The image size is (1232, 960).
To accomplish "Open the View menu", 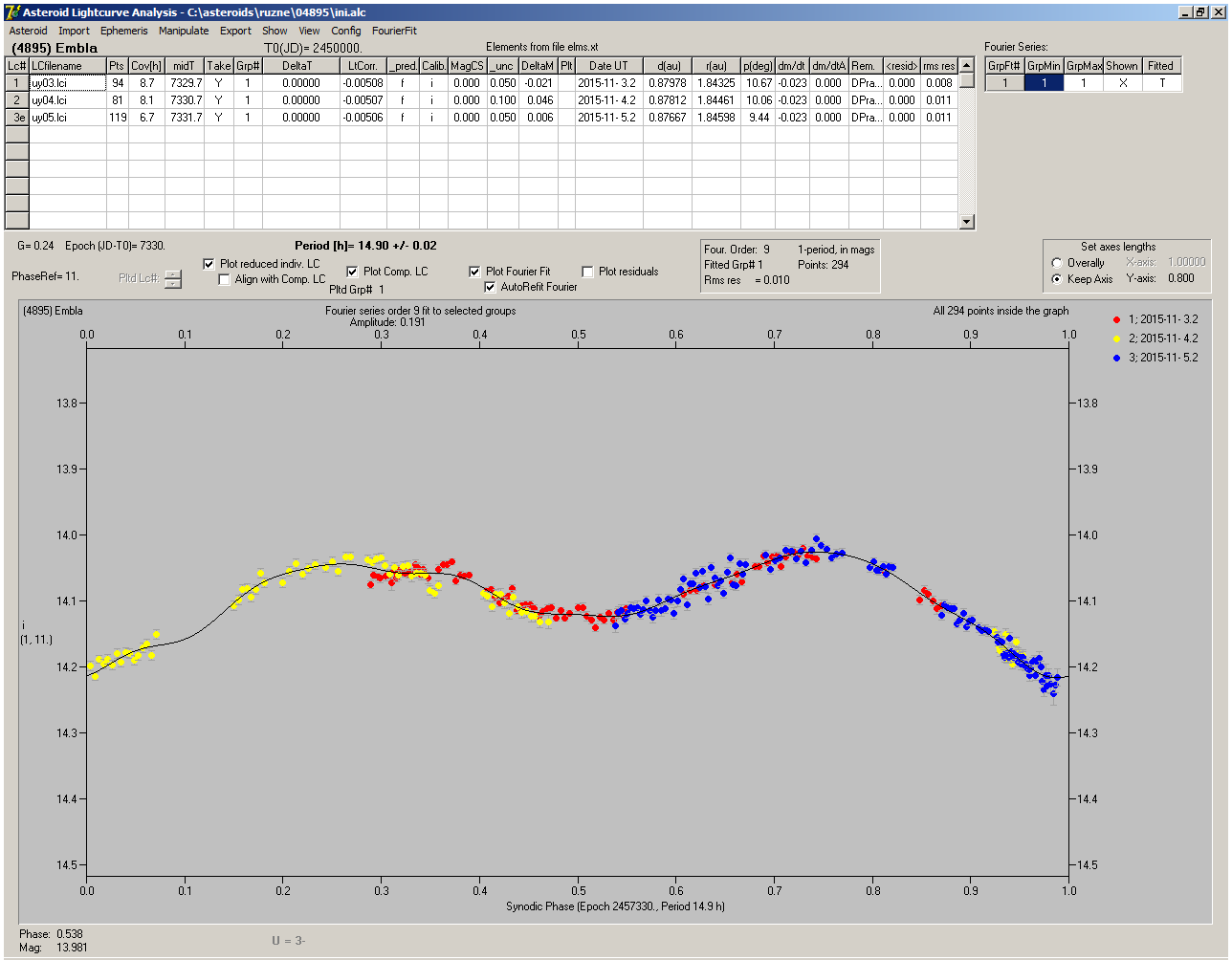I will point(309,31).
